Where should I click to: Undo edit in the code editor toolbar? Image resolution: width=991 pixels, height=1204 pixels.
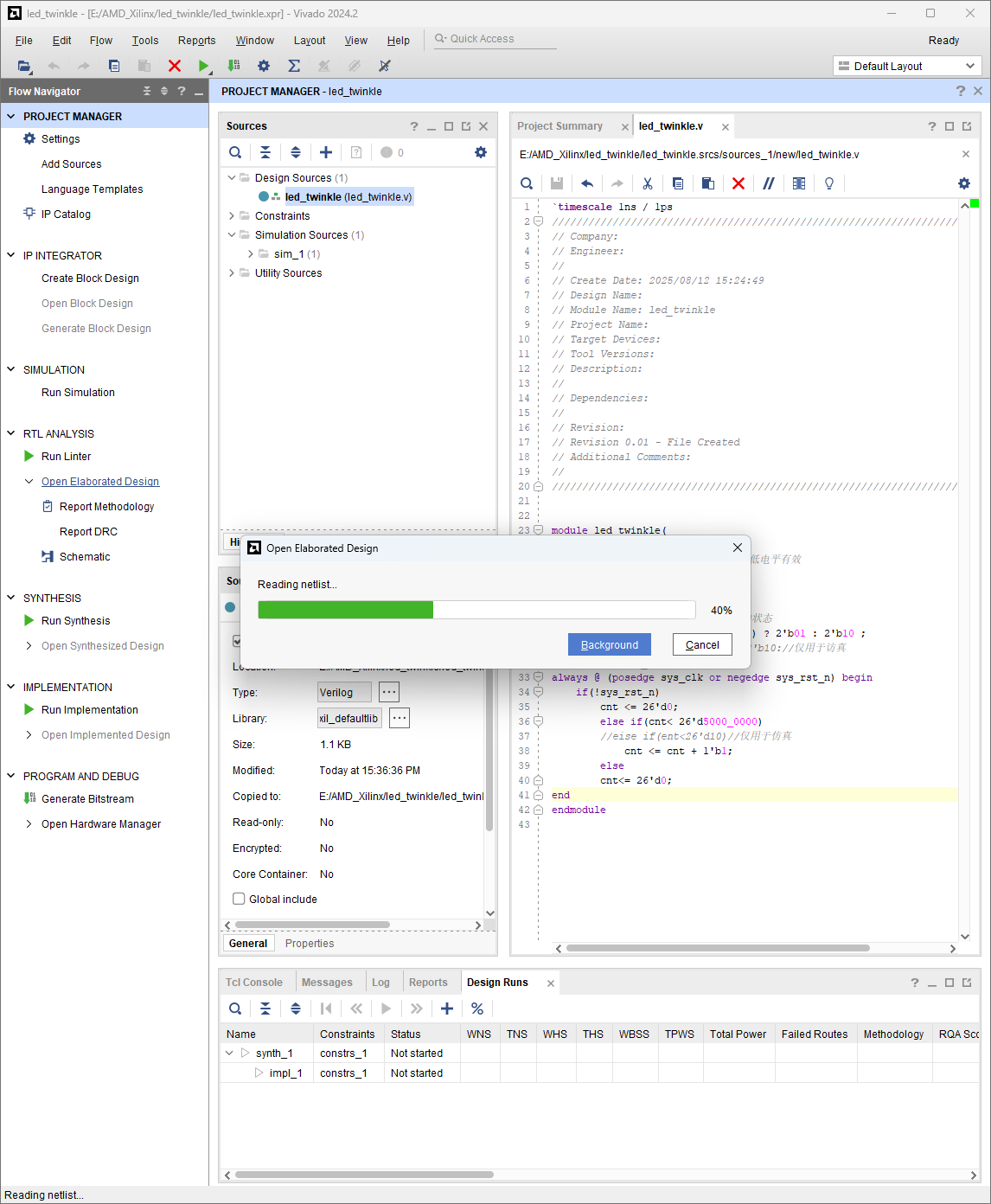pyautogui.click(x=587, y=183)
